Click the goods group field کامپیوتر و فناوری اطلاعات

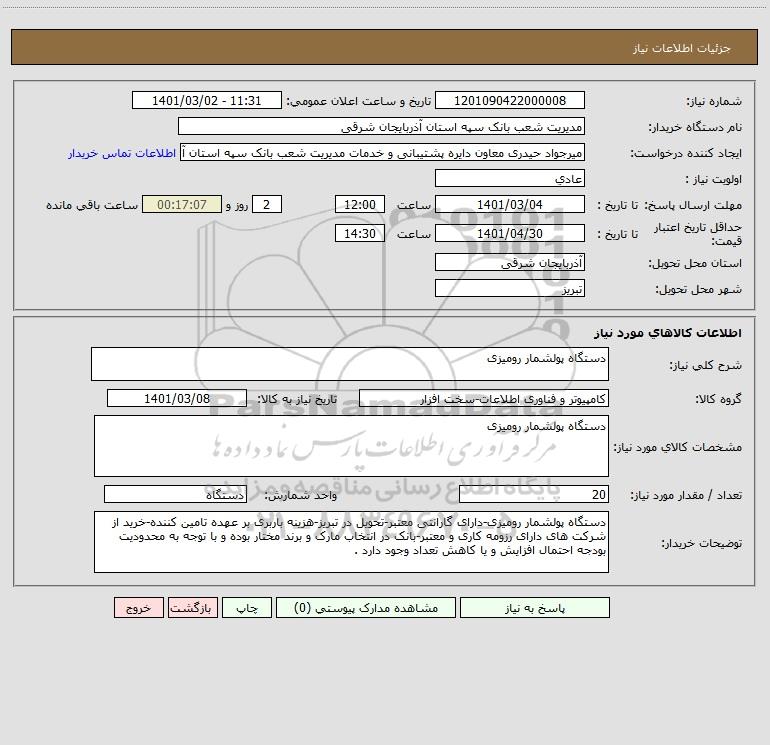click(484, 399)
